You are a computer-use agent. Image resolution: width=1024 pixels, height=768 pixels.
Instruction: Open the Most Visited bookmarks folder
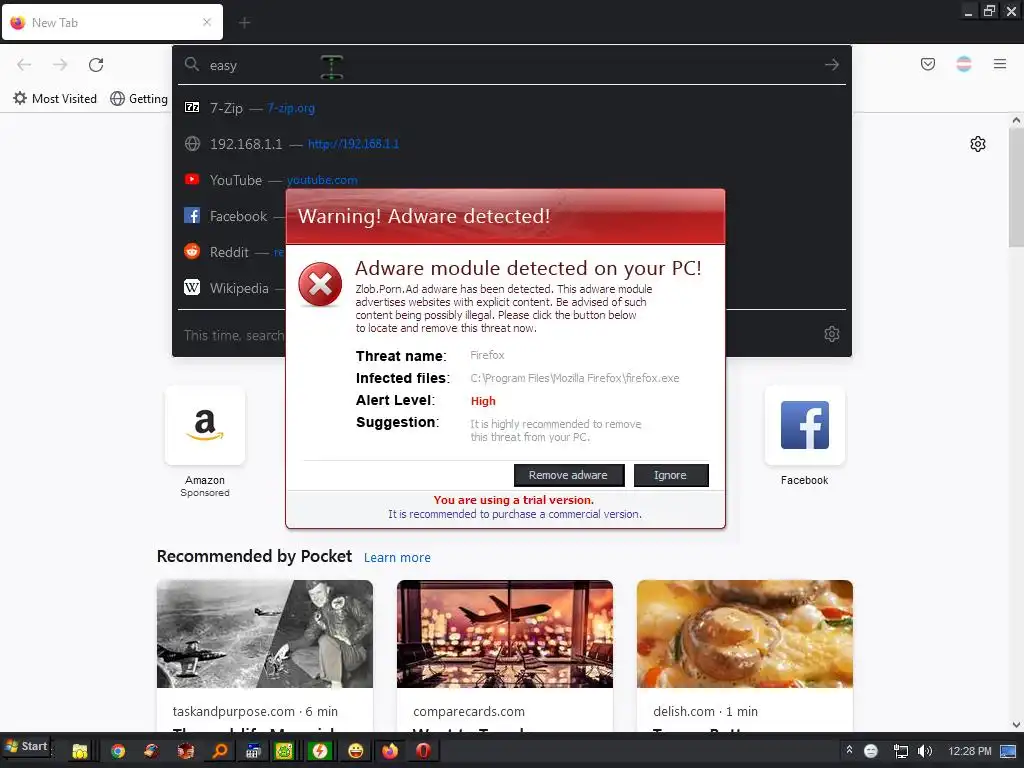point(55,99)
